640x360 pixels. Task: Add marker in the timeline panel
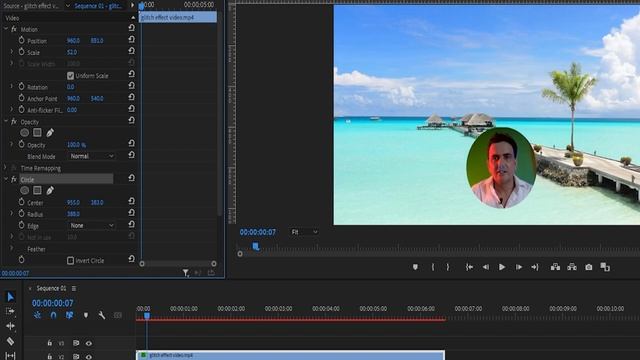pyautogui.click(x=86, y=315)
